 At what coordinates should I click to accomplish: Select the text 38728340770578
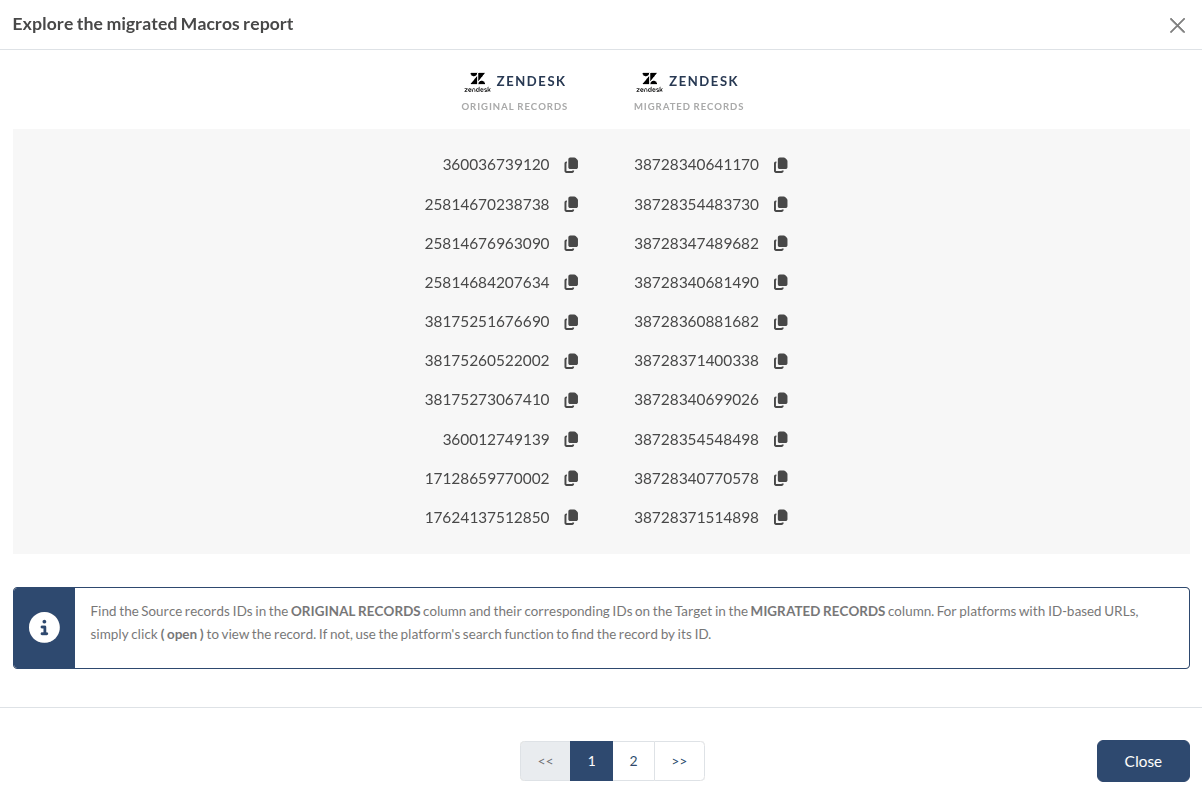tap(697, 479)
